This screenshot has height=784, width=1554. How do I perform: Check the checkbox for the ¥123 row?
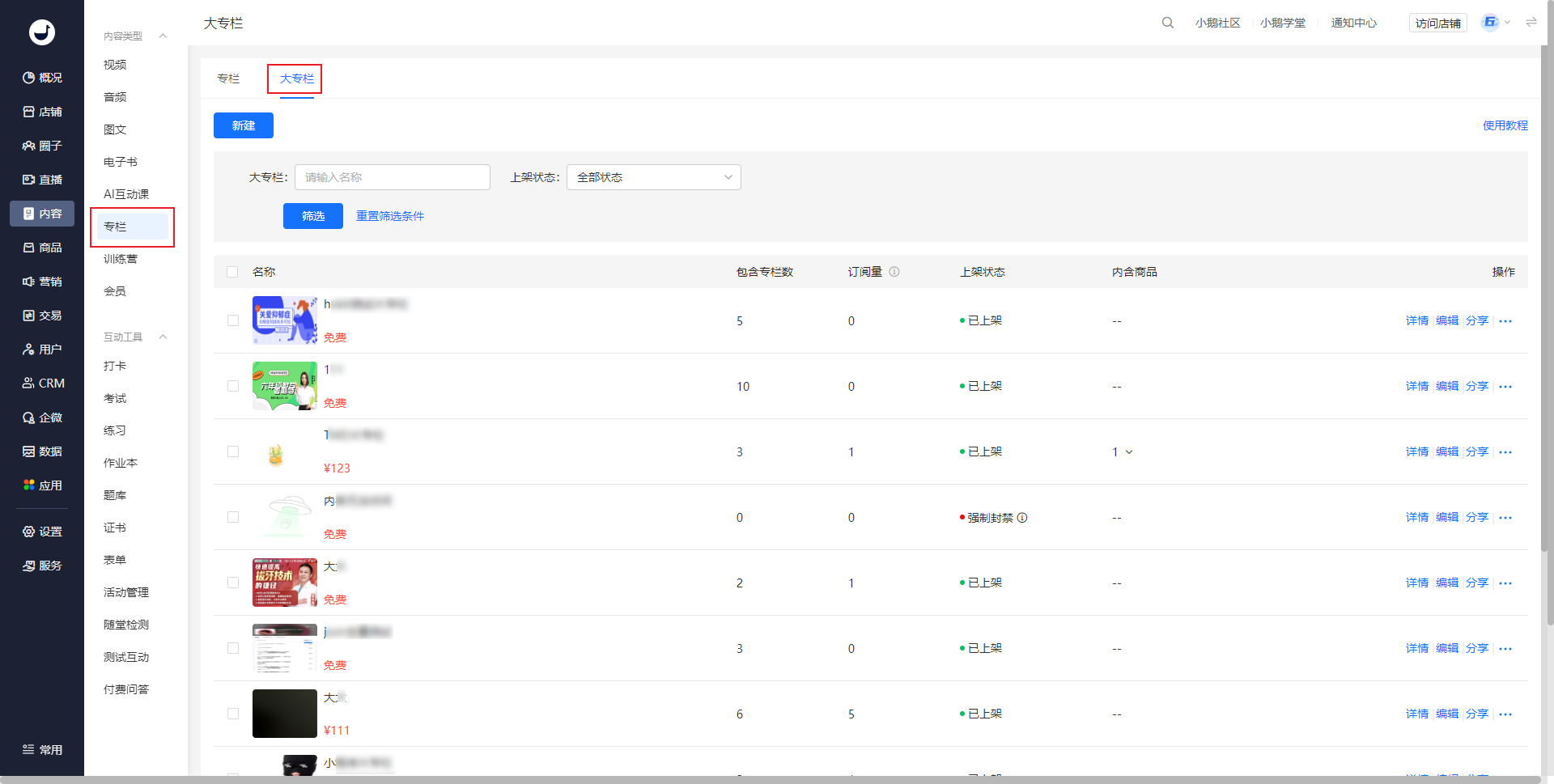[233, 451]
